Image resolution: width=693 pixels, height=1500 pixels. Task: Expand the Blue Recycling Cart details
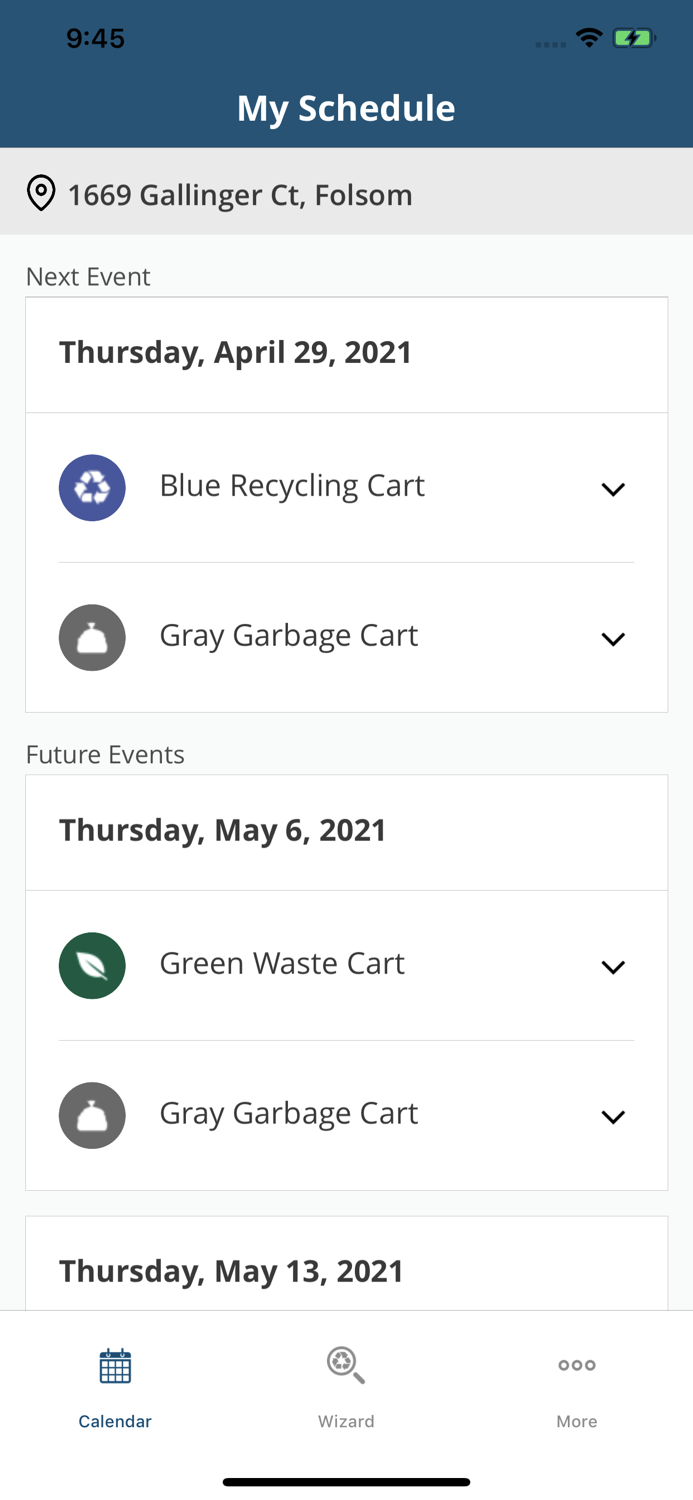(x=614, y=488)
